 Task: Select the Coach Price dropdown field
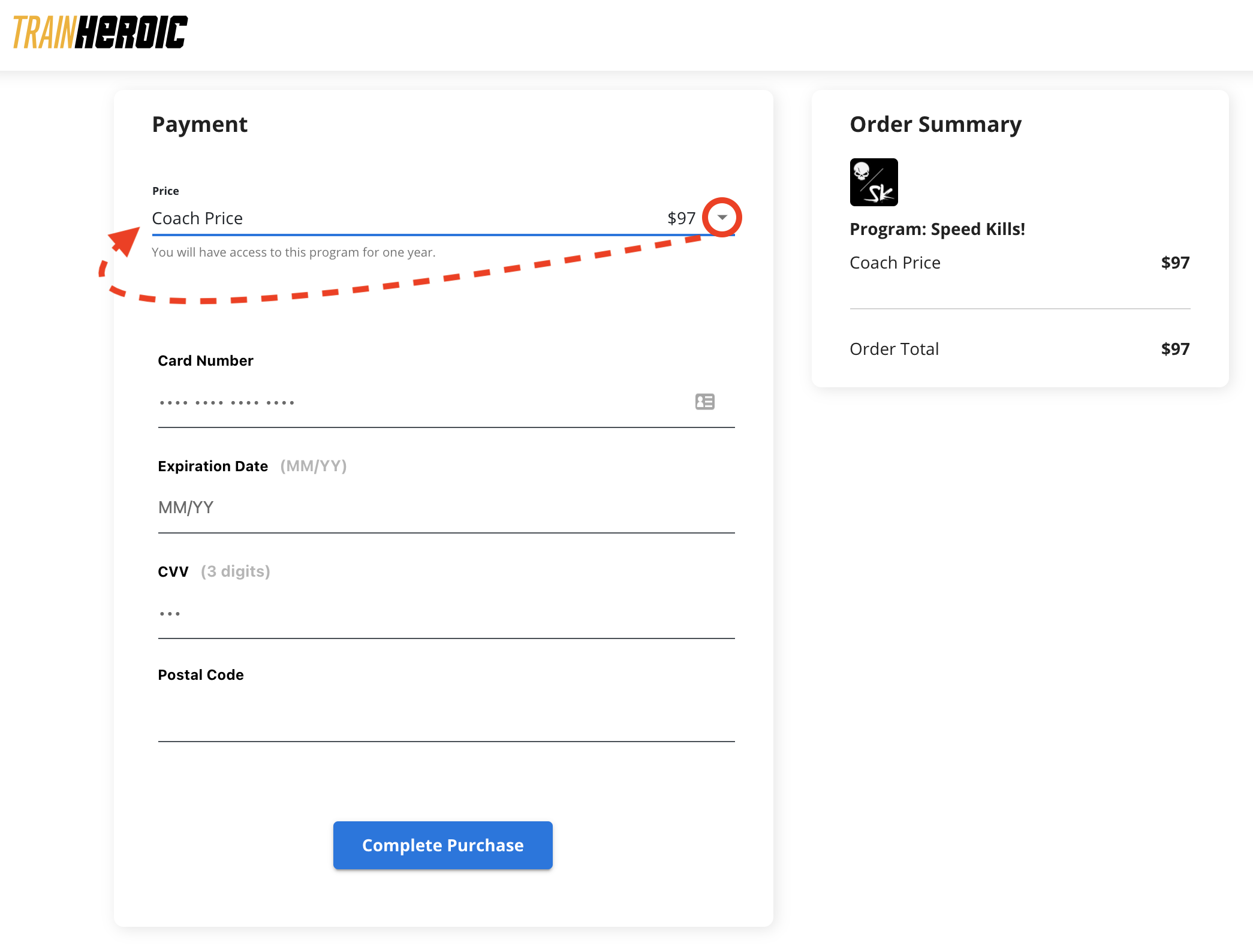tap(443, 218)
